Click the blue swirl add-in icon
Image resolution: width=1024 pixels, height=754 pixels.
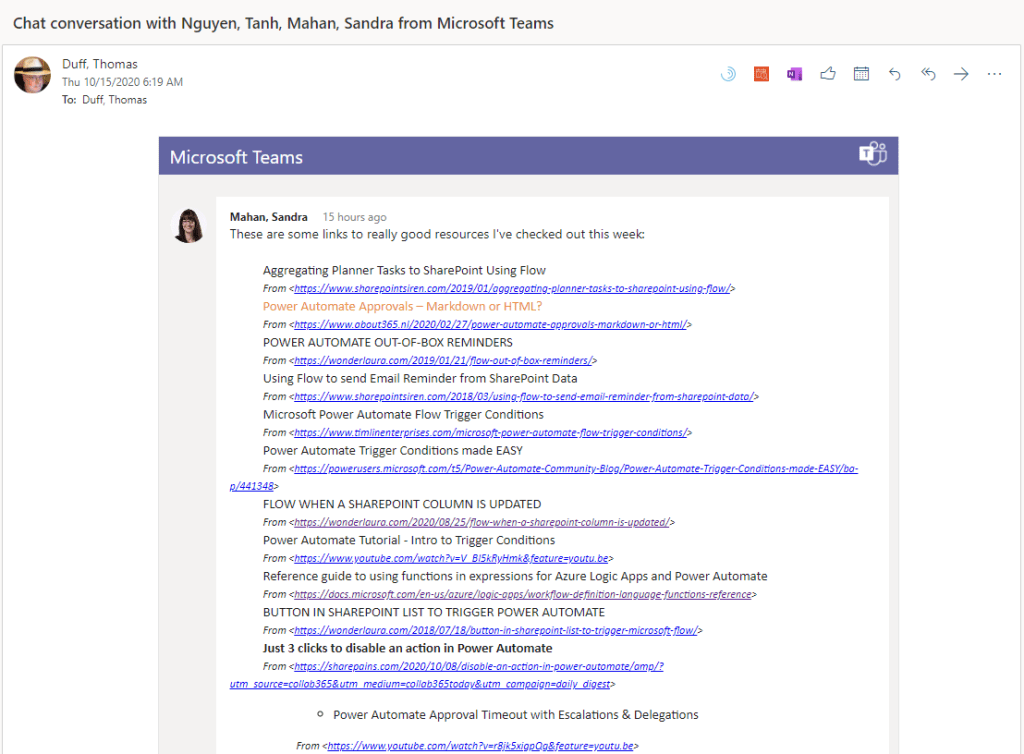pyautogui.click(x=728, y=74)
